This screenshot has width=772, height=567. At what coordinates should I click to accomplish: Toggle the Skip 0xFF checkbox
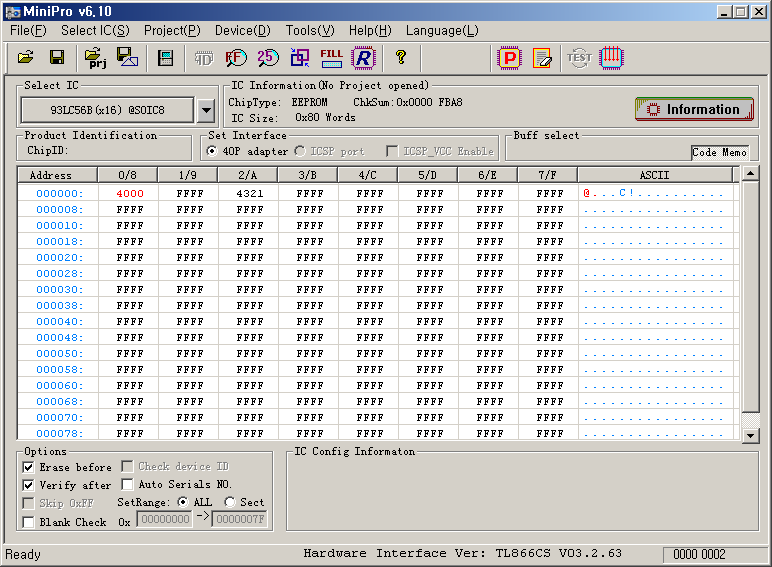pyautogui.click(x=29, y=503)
